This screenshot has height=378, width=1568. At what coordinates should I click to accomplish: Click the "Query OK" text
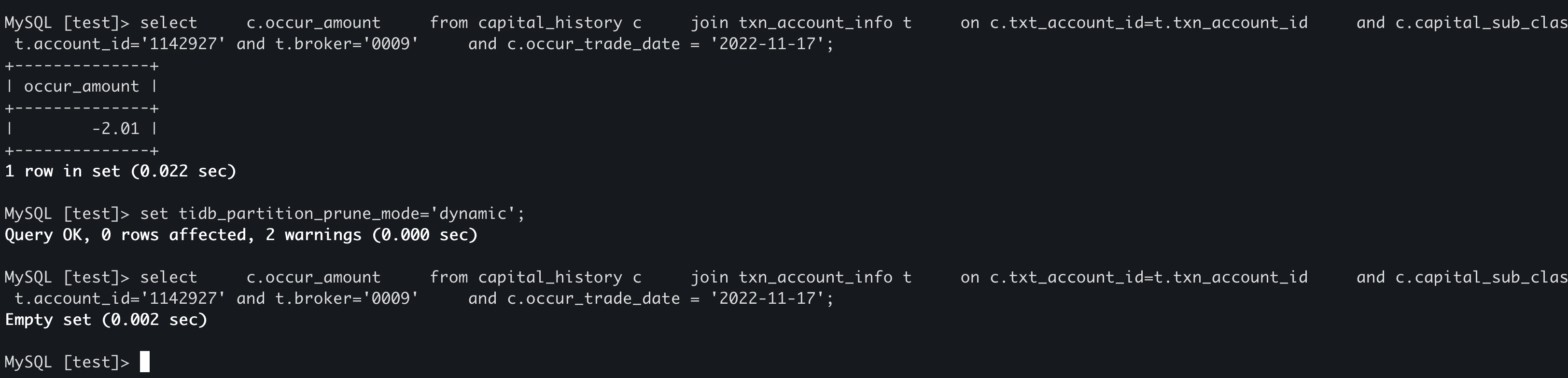[x=42, y=235]
